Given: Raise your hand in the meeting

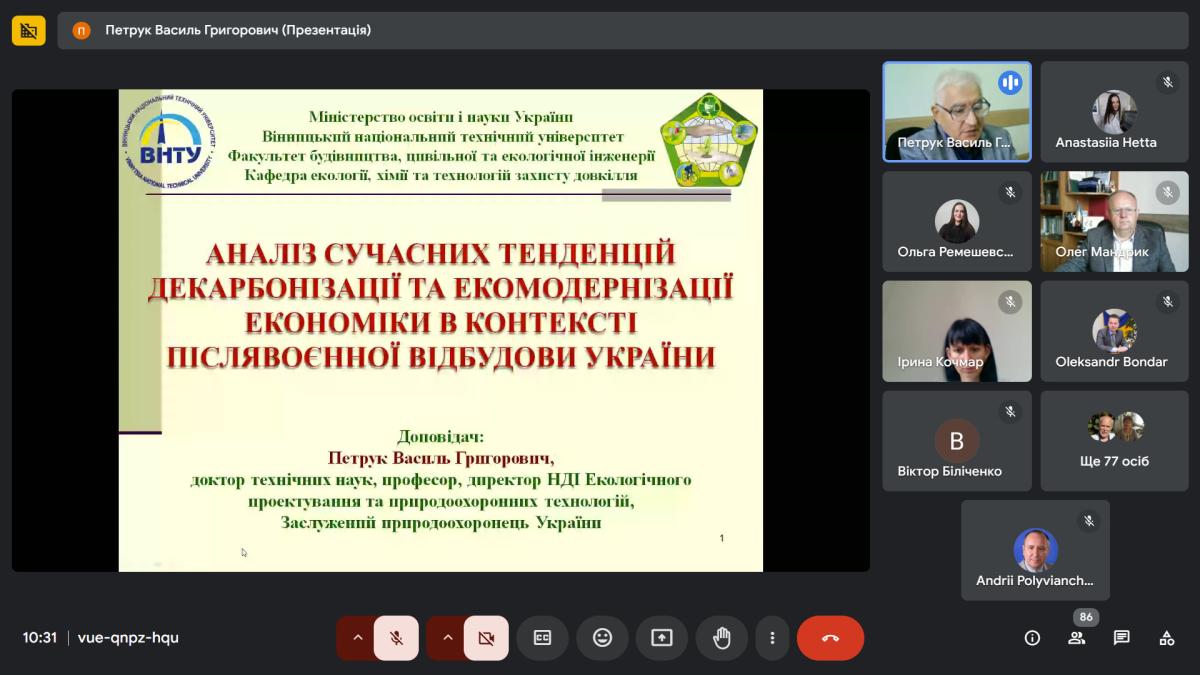Looking at the screenshot, I should tap(722, 638).
